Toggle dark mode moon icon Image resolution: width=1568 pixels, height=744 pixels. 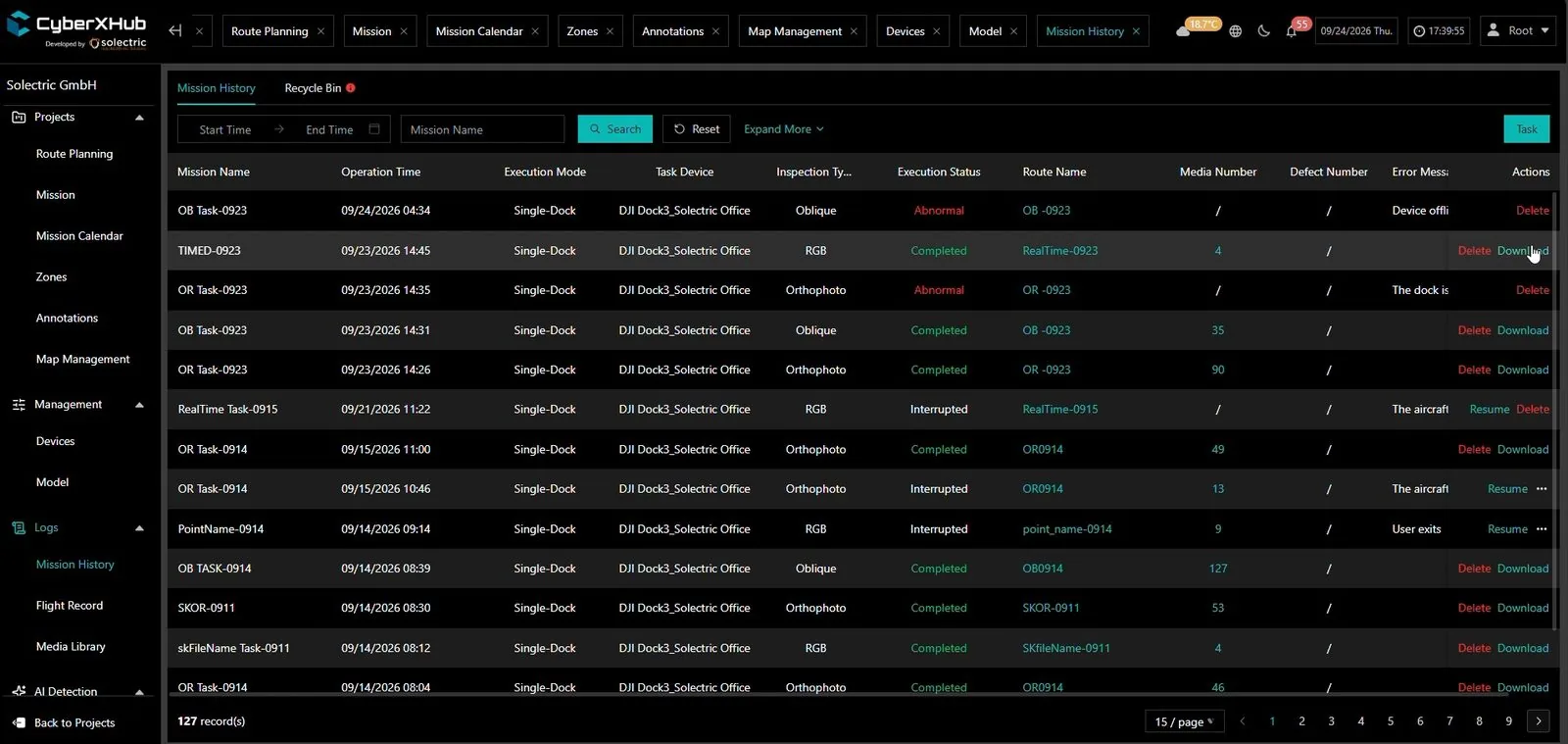pyautogui.click(x=1263, y=31)
